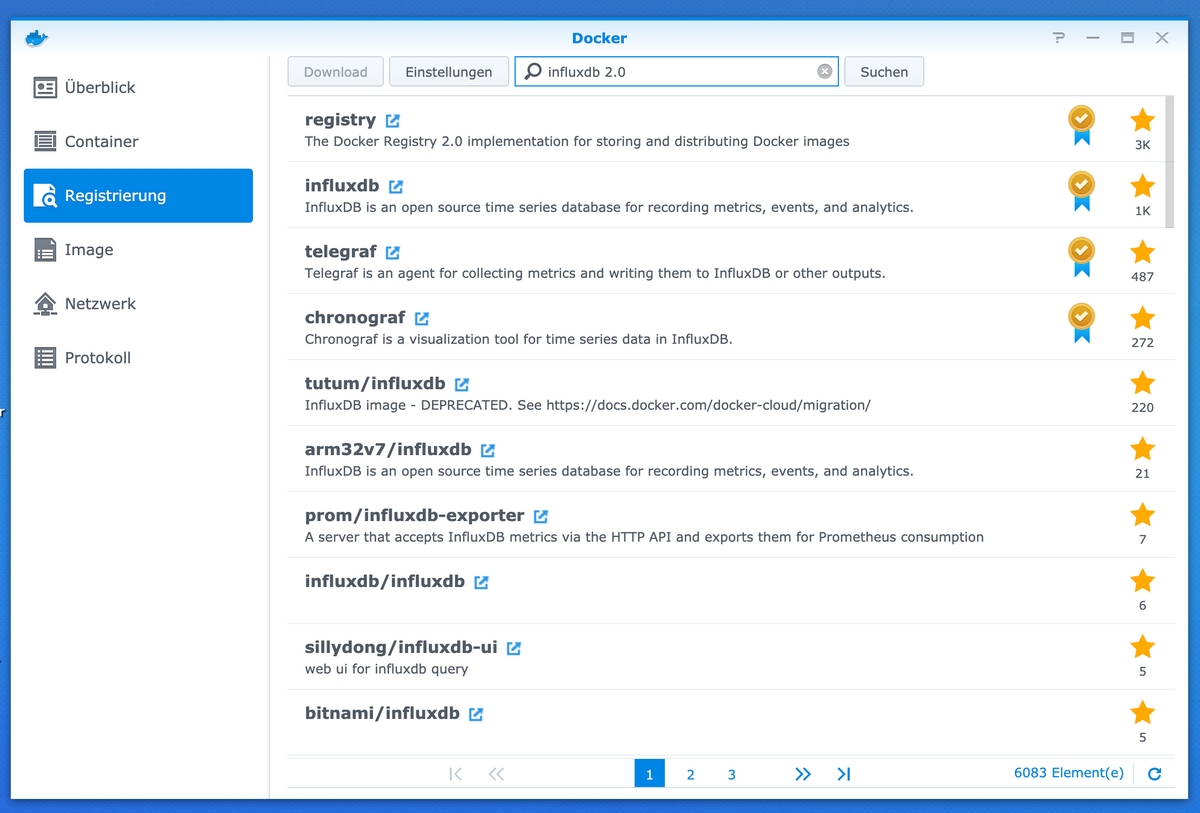1200x813 pixels.
Task: Refresh the registry results list
Action: [1155, 774]
